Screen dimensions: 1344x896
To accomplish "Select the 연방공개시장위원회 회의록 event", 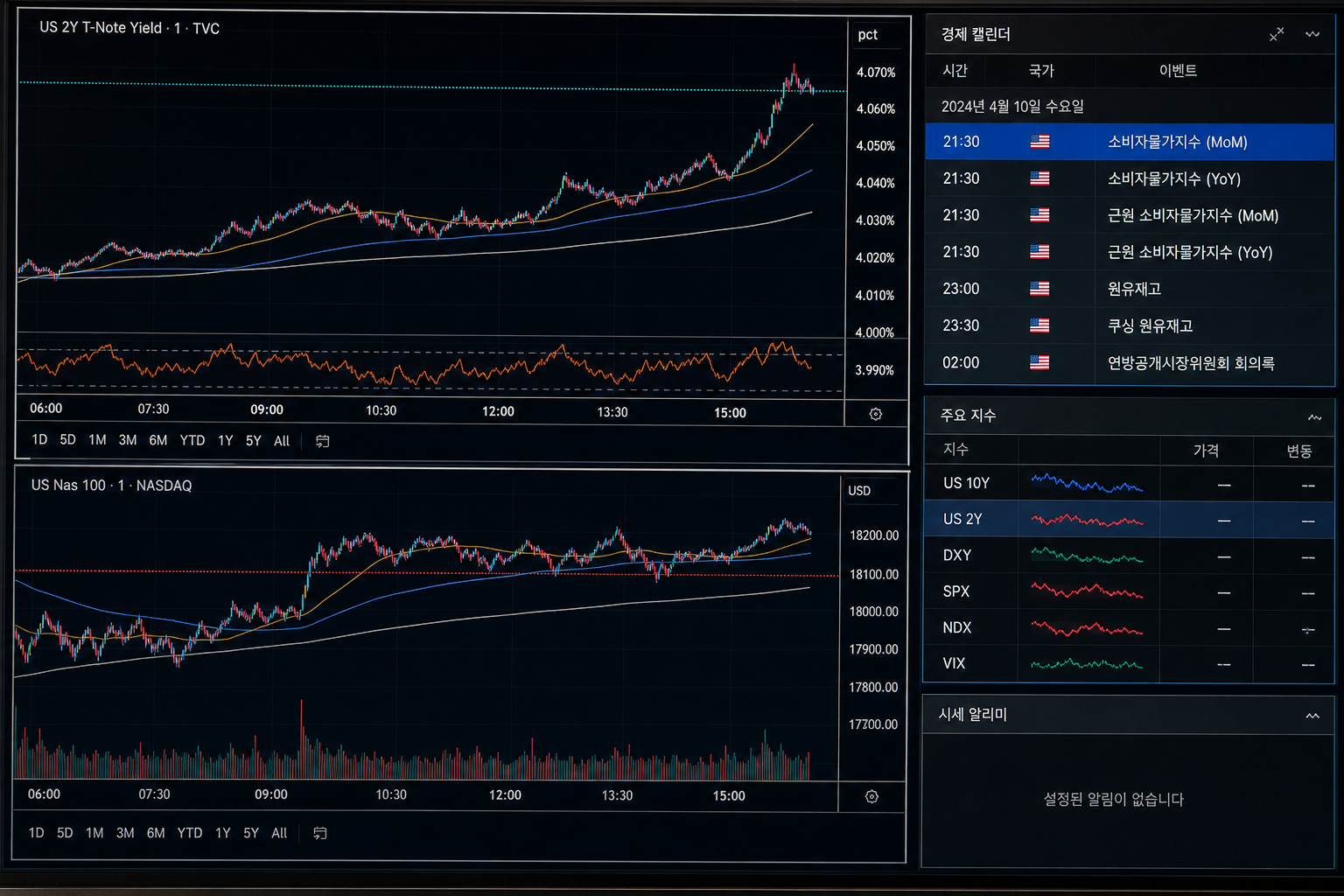I will coord(1130,362).
